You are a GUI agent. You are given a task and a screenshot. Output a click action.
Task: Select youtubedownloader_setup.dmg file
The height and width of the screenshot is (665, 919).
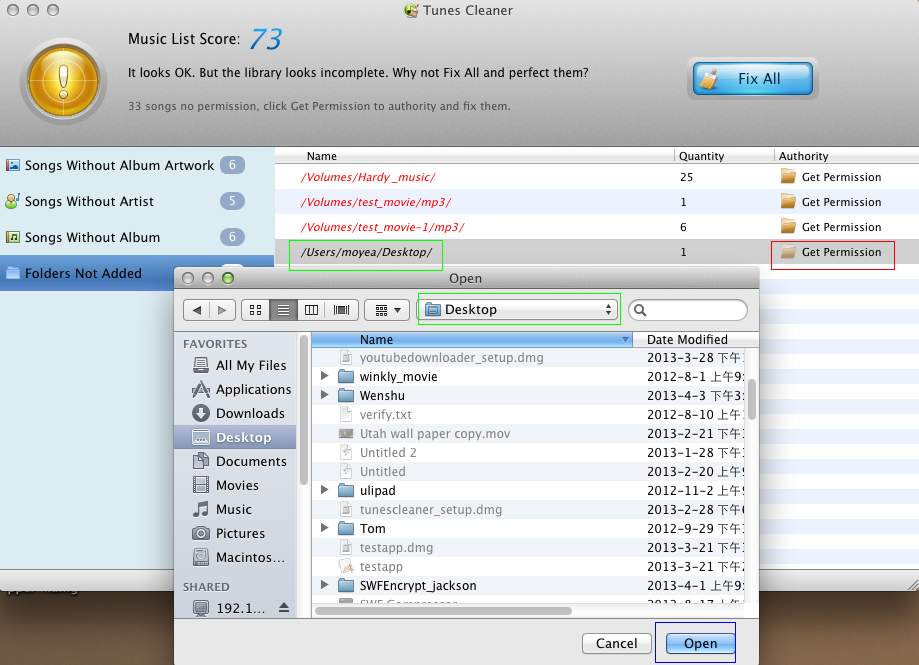click(527, 357)
